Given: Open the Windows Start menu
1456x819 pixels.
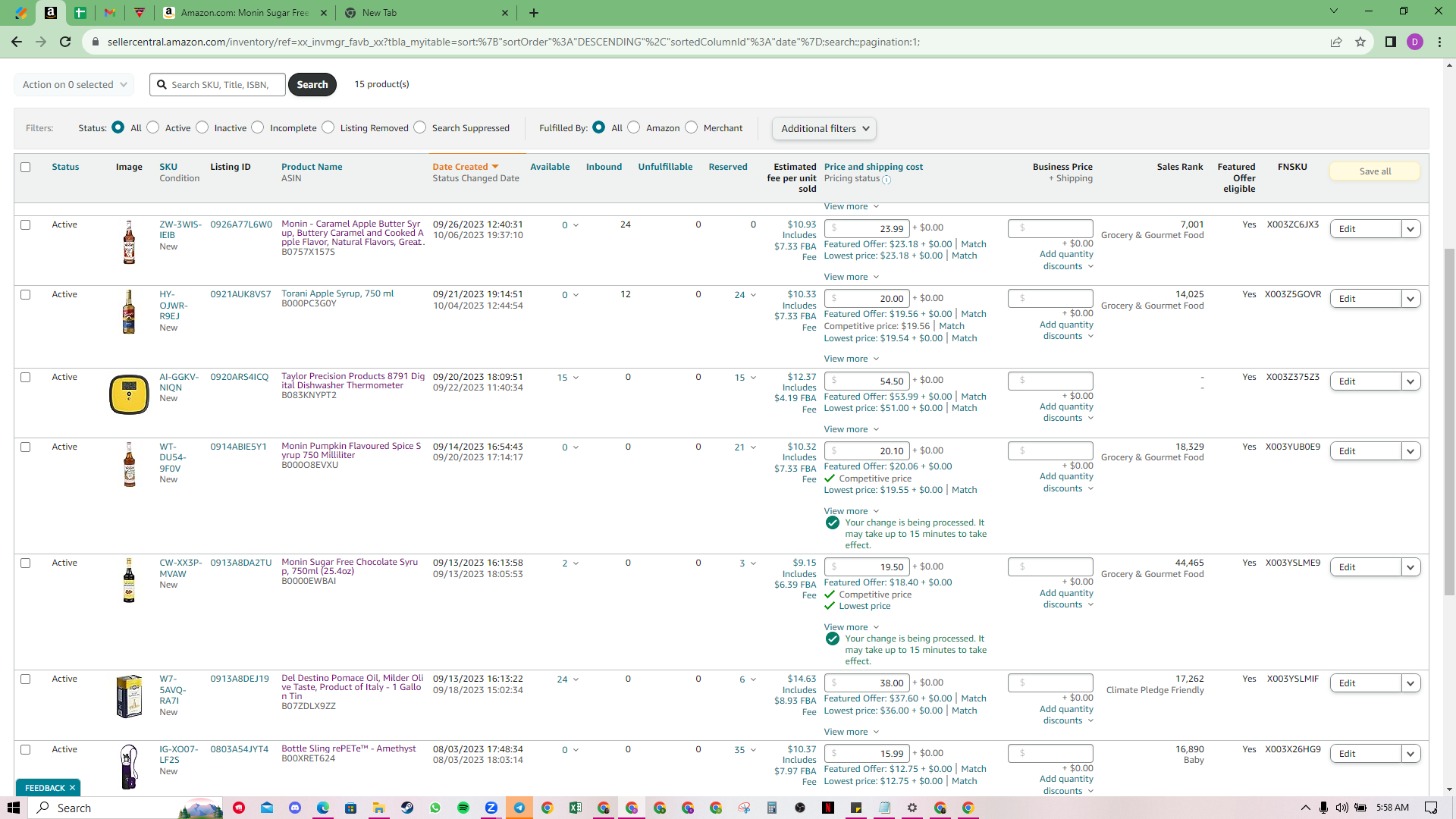Looking at the screenshot, I should click(14, 808).
